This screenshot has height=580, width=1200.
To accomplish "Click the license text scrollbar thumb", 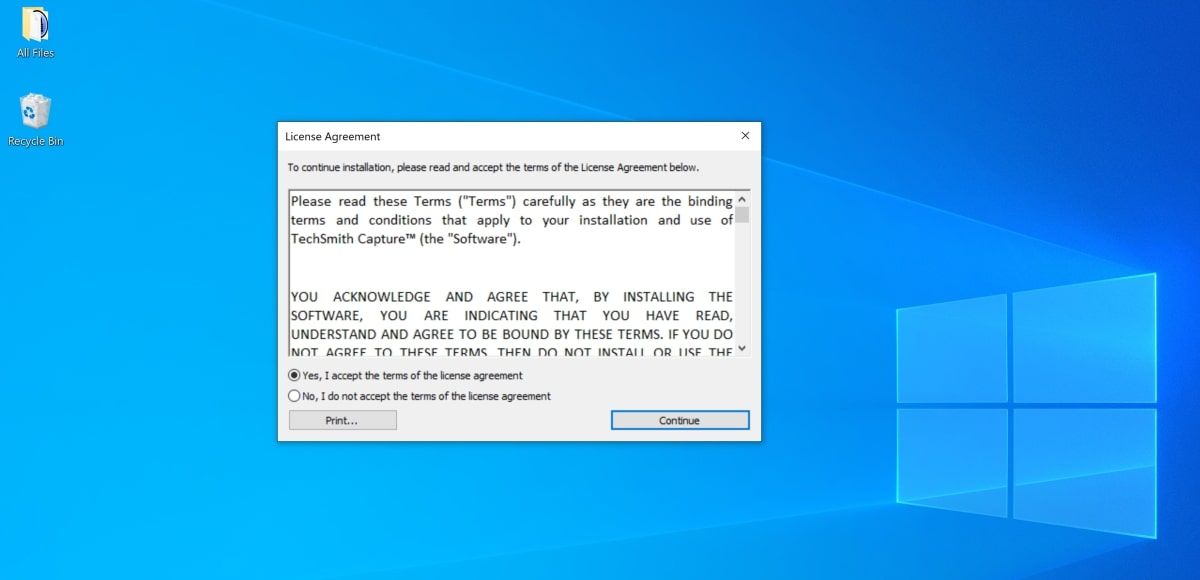I will coord(742,214).
